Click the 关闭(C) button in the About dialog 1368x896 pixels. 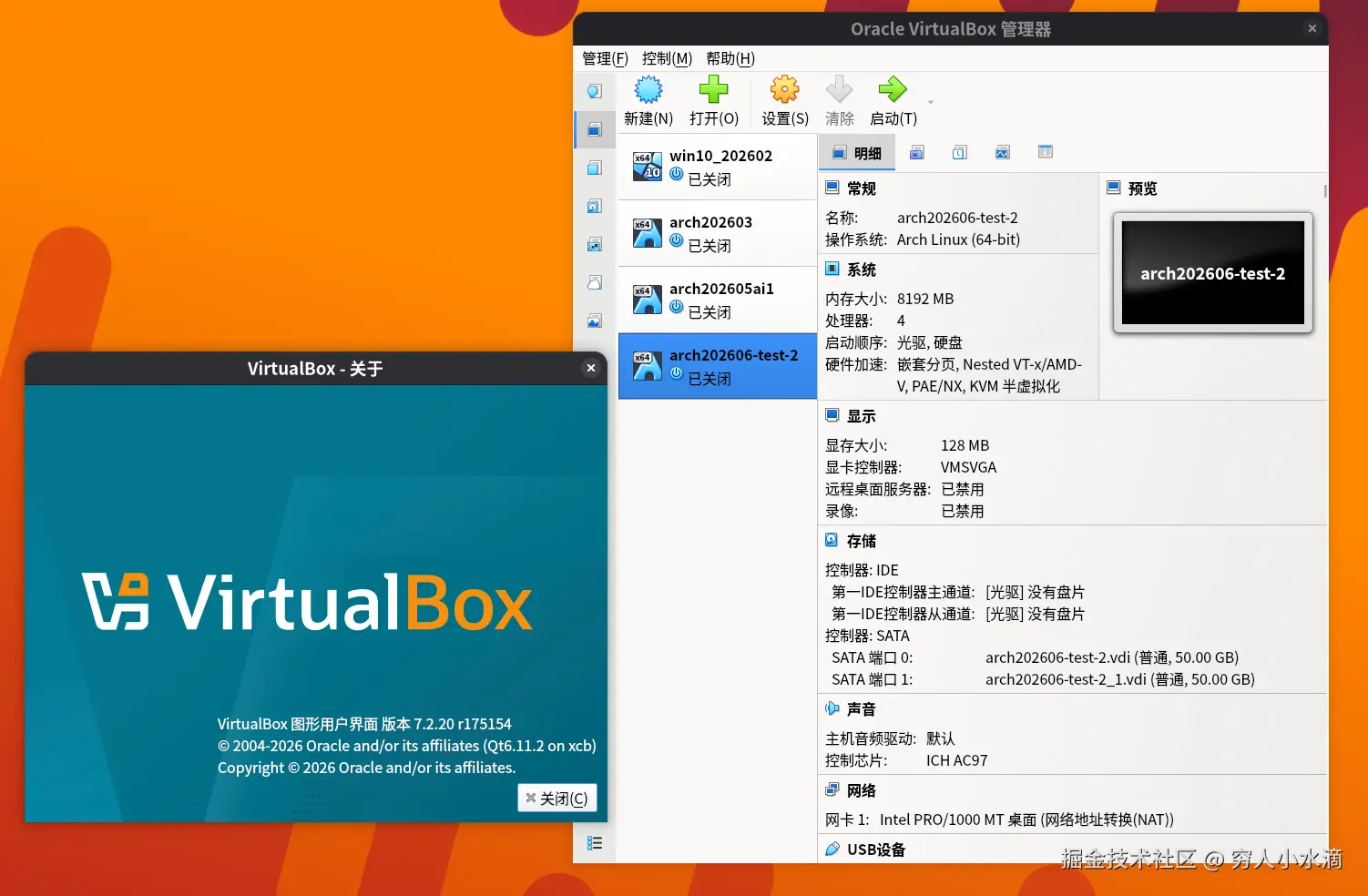click(x=557, y=799)
